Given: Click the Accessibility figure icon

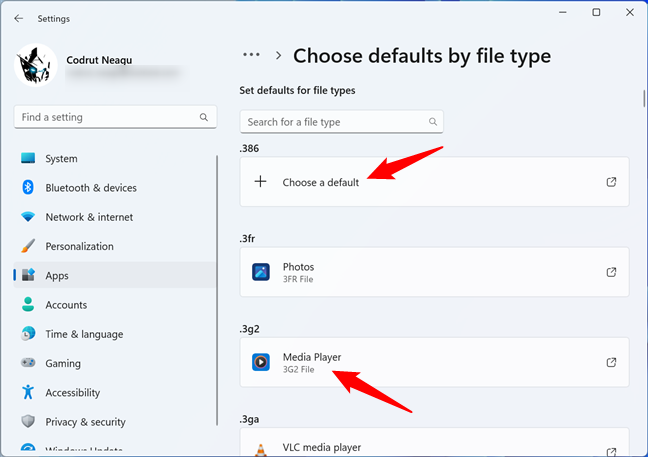Looking at the screenshot, I should 28,393.
